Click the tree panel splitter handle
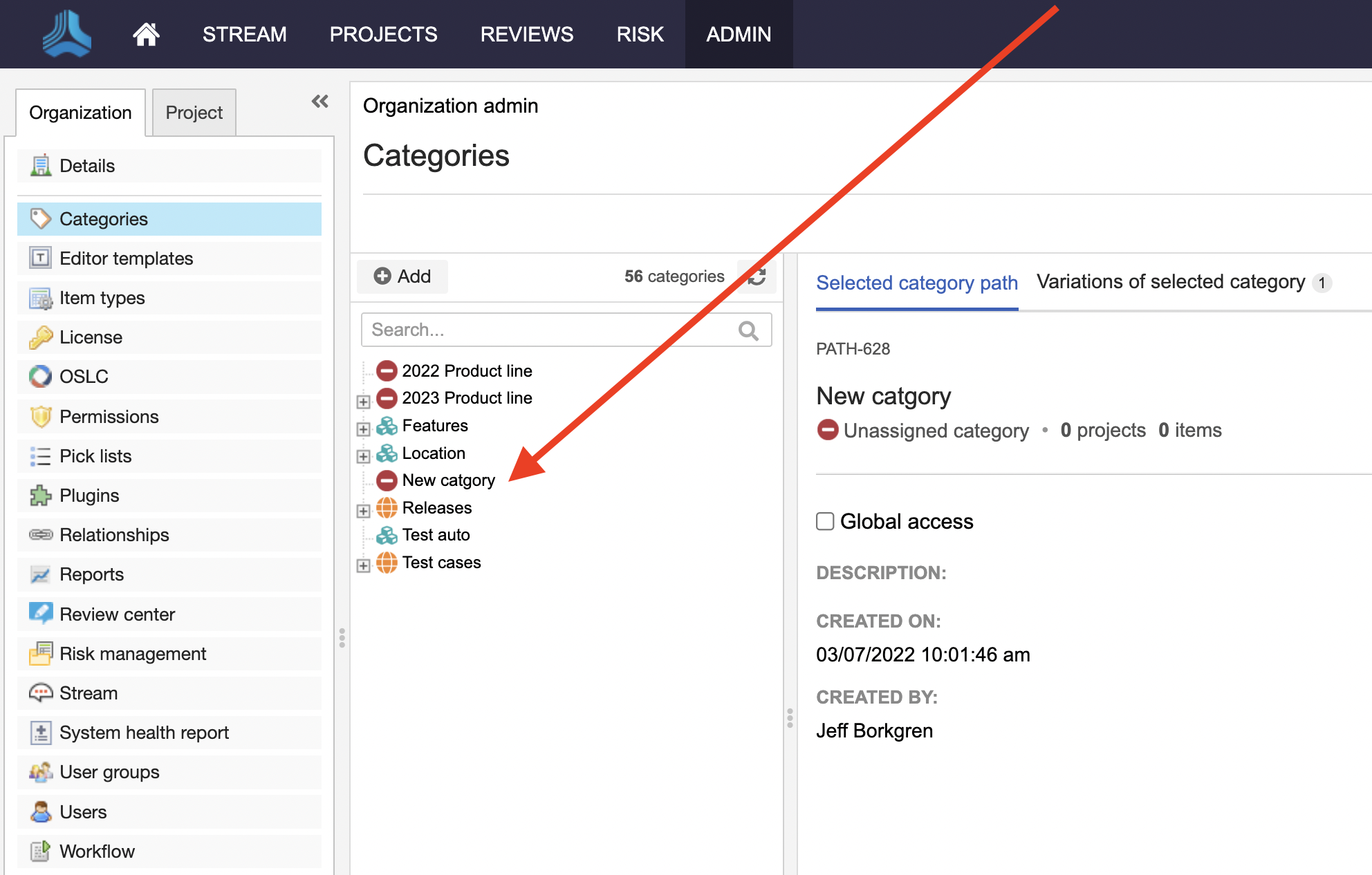This screenshot has height=875, width=1372. [x=790, y=717]
